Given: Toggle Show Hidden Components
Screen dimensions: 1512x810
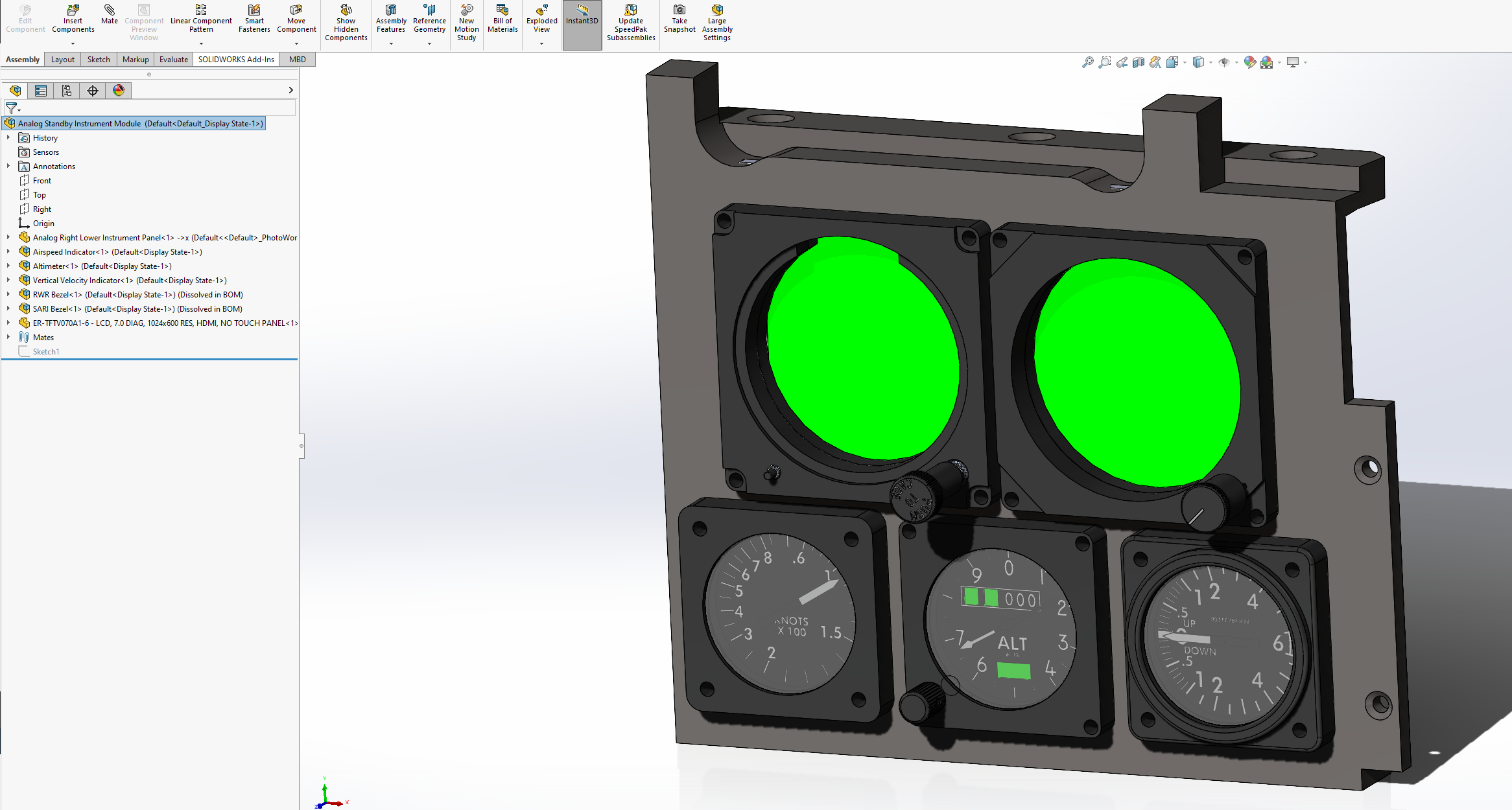Looking at the screenshot, I should tap(346, 21).
